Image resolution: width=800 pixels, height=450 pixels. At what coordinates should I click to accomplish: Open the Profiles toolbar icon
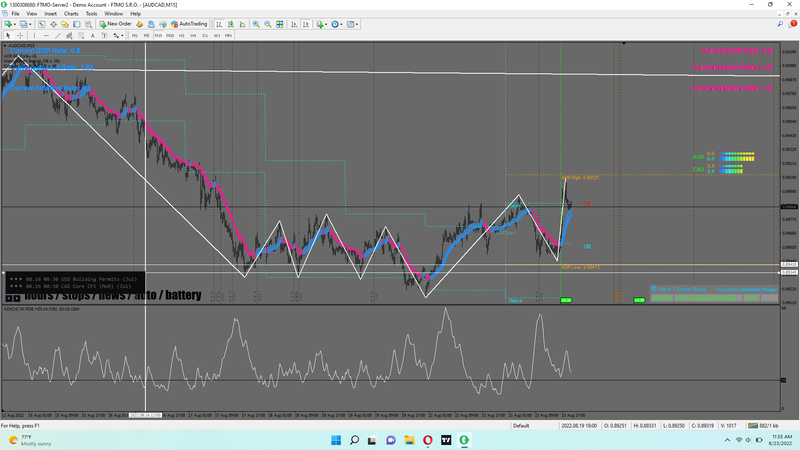click(x=23, y=24)
